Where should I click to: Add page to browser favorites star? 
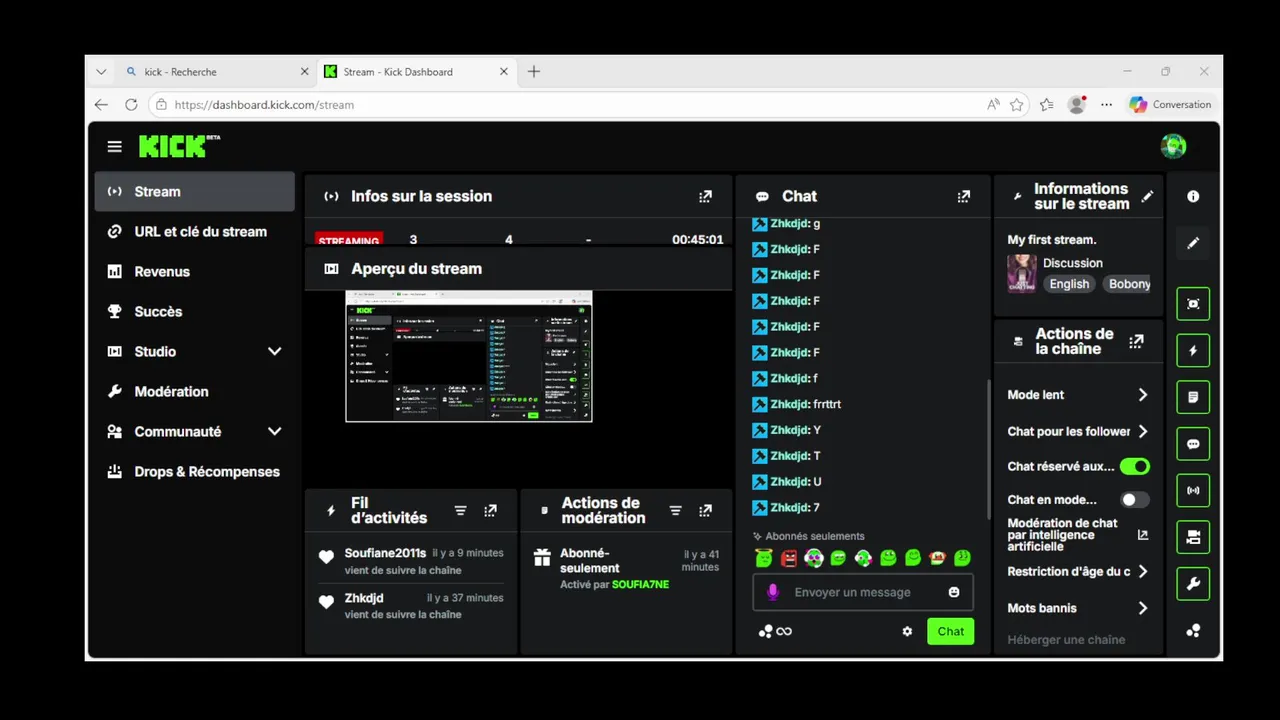pyautogui.click(x=1017, y=104)
